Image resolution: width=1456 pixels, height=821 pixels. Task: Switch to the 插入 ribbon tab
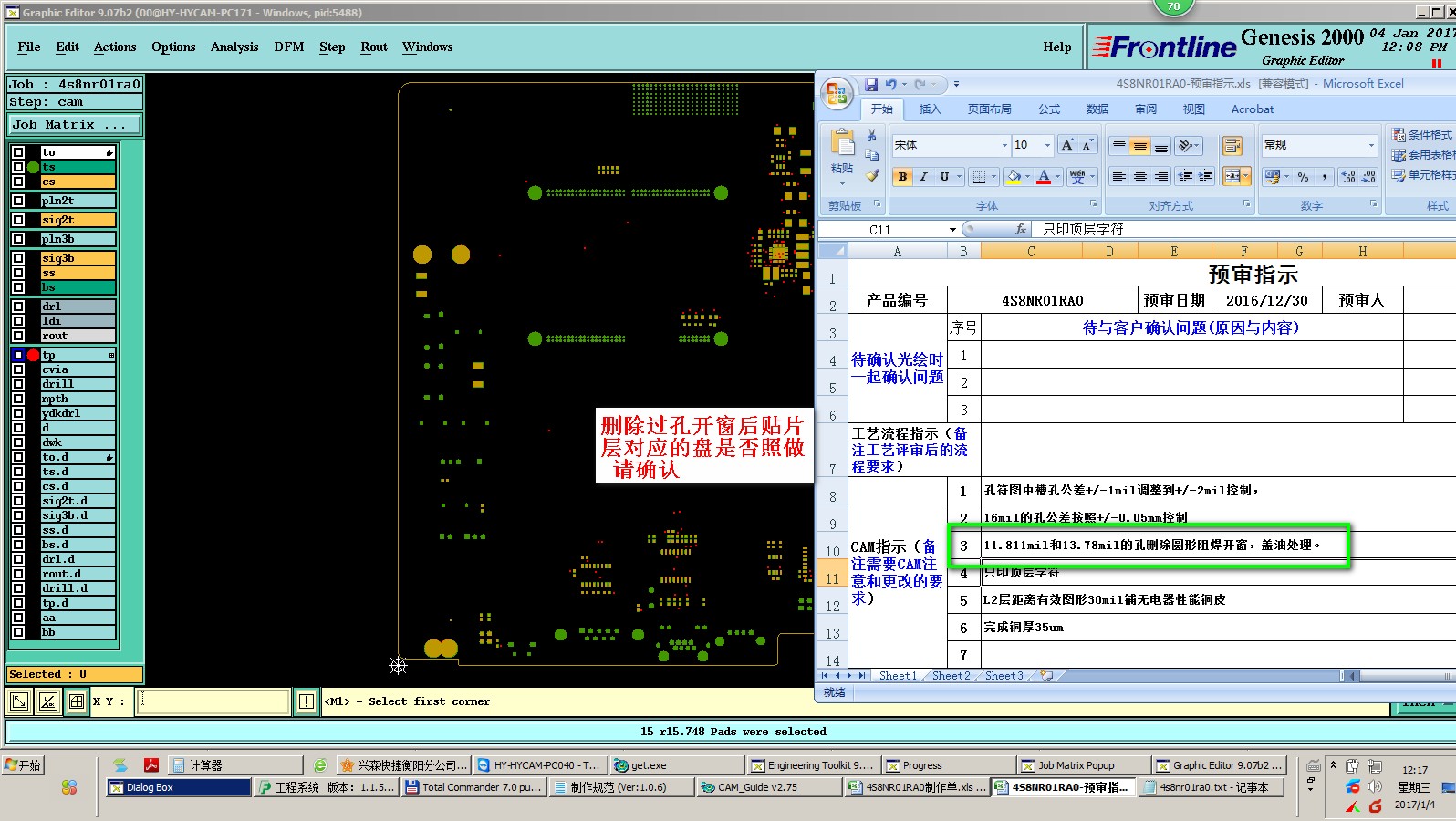(930, 109)
